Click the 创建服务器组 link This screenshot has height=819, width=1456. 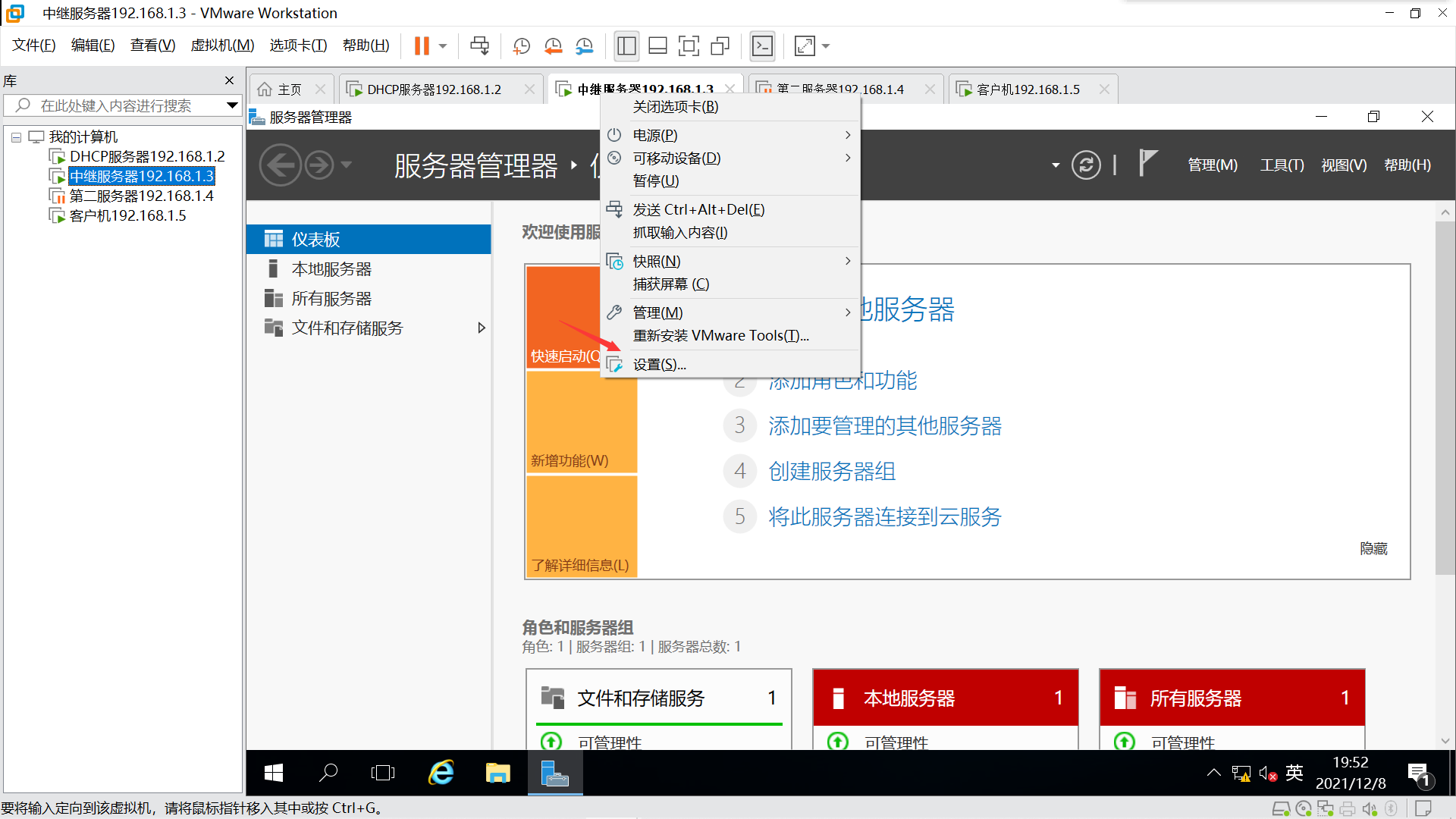click(832, 472)
